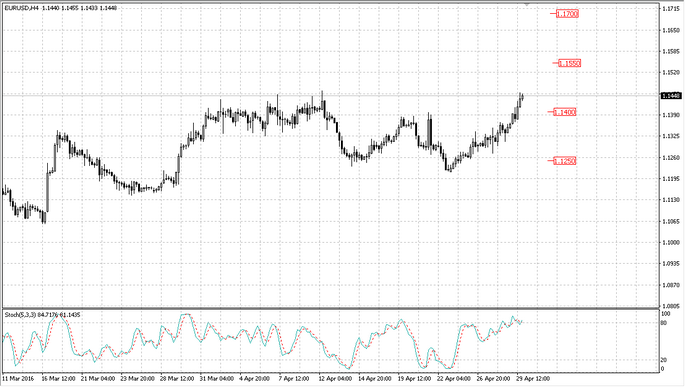Click the 80 level on stochastic scale

pyautogui.click(x=664, y=323)
